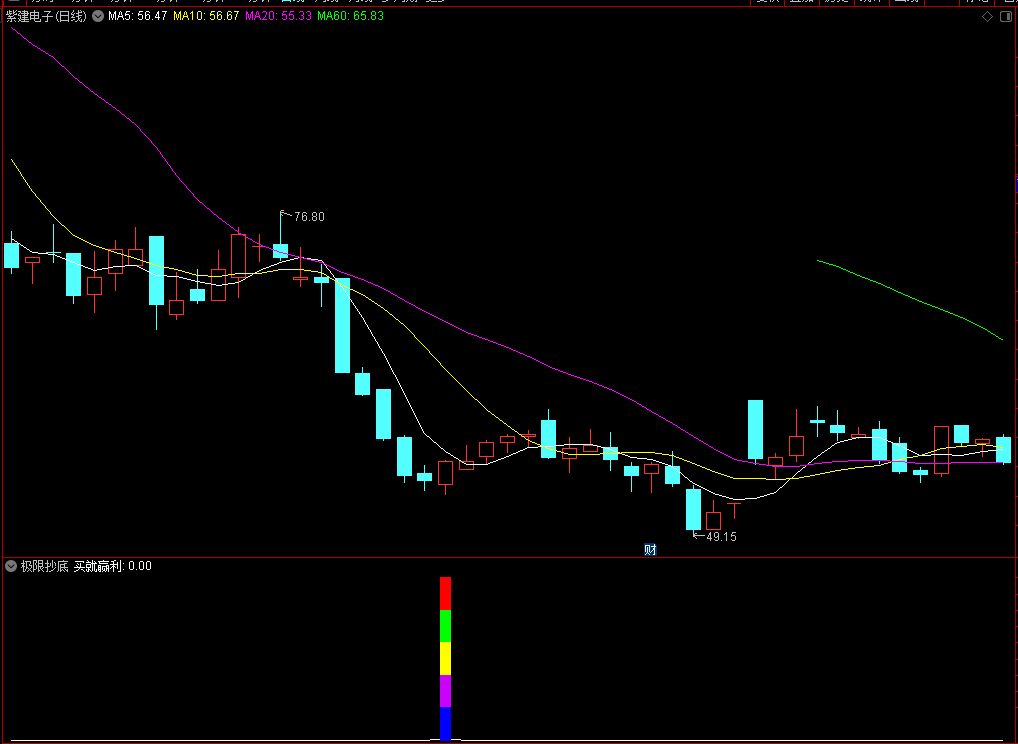Click the 极限抄底 indicator name

click(x=44, y=566)
